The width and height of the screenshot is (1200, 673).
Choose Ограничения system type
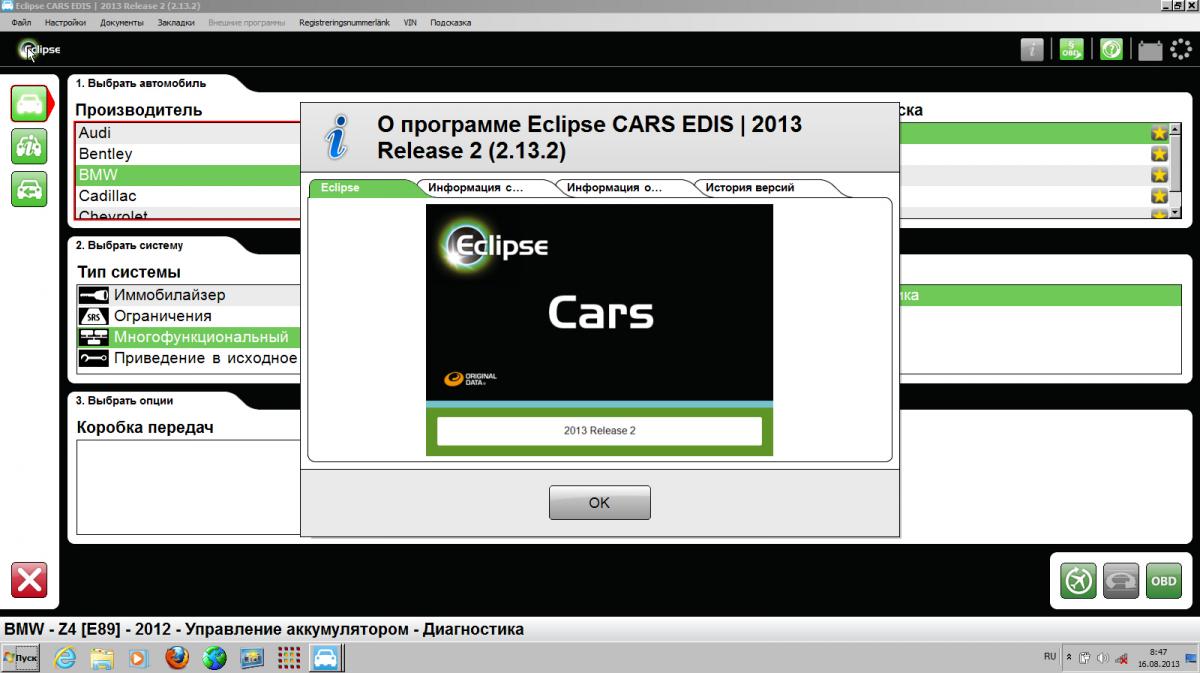[189, 317]
